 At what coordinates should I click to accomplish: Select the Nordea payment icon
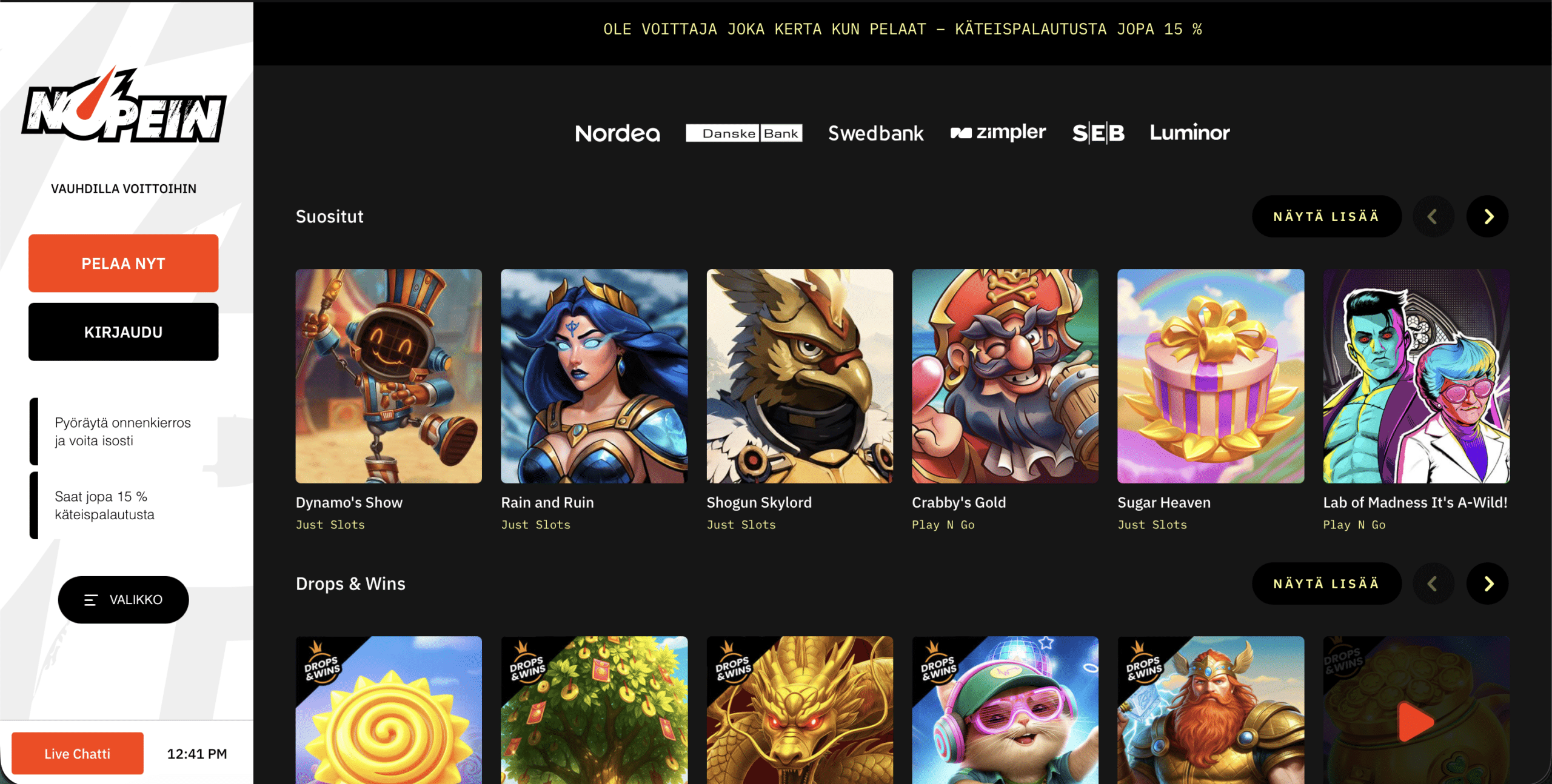coord(618,134)
